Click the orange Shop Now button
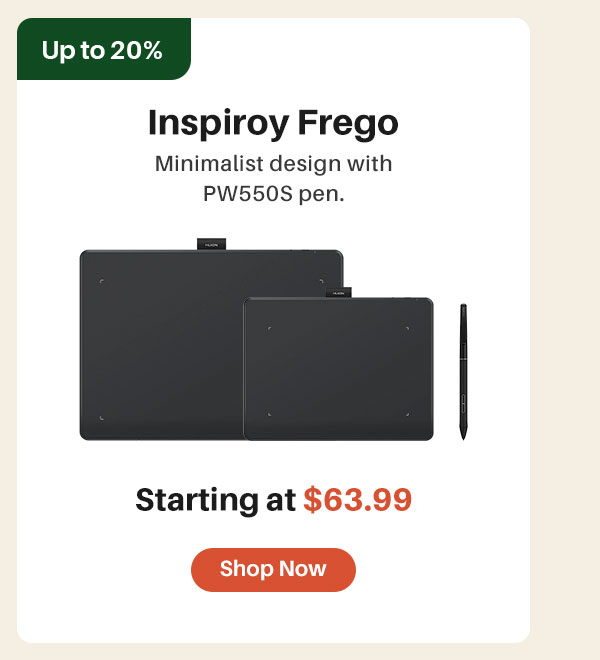The height and width of the screenshot is (660, 600). click(273, 570)
